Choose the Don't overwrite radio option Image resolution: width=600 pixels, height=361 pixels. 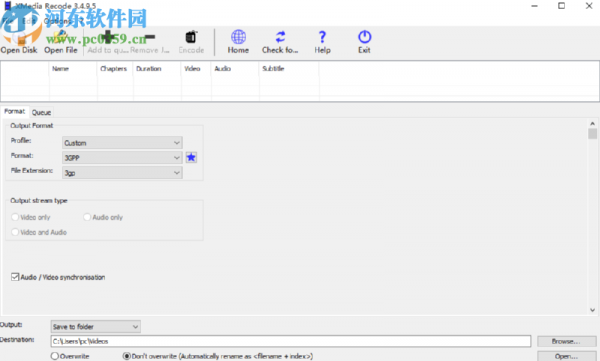127,356
